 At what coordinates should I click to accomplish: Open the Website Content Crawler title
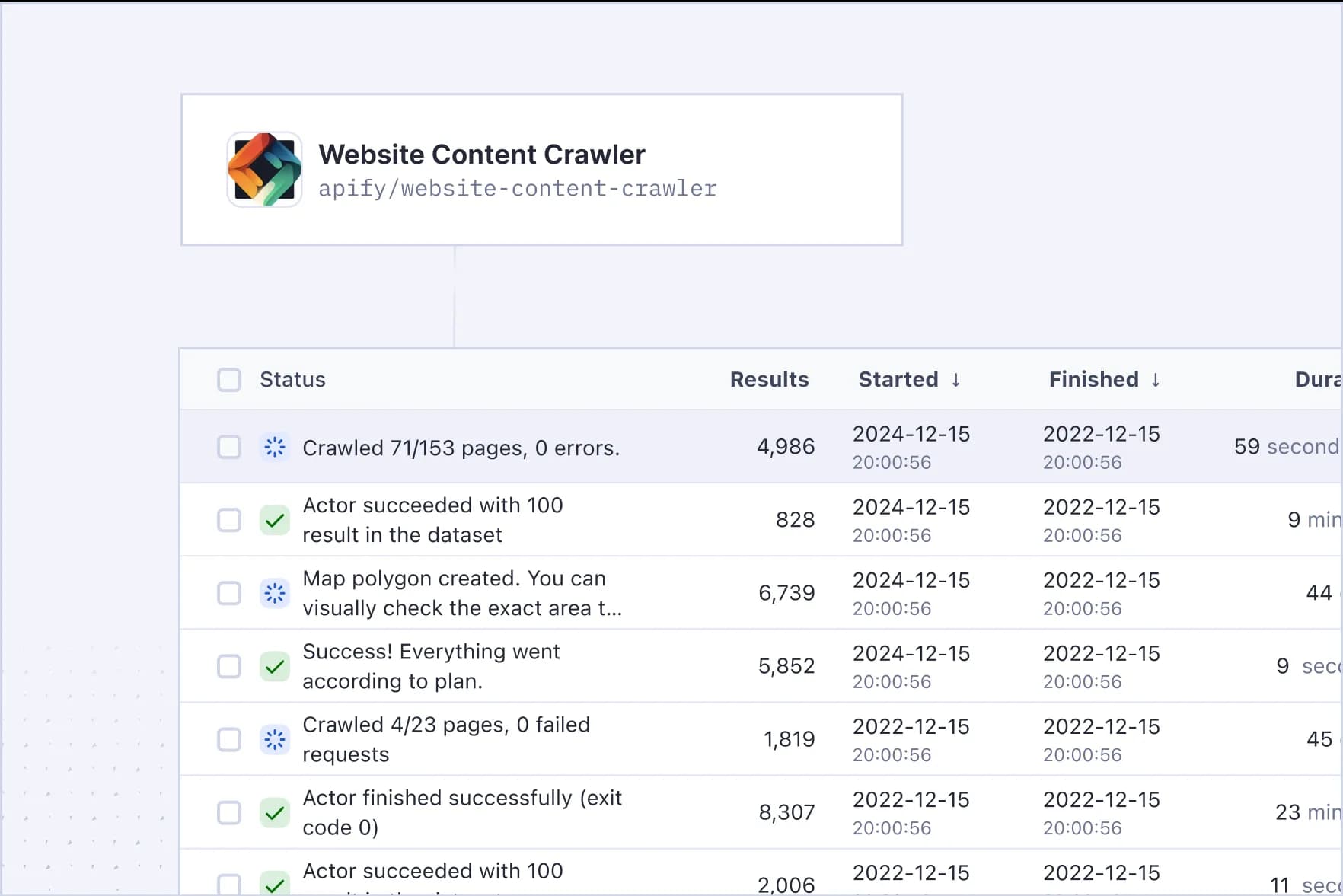coord(481,155)
